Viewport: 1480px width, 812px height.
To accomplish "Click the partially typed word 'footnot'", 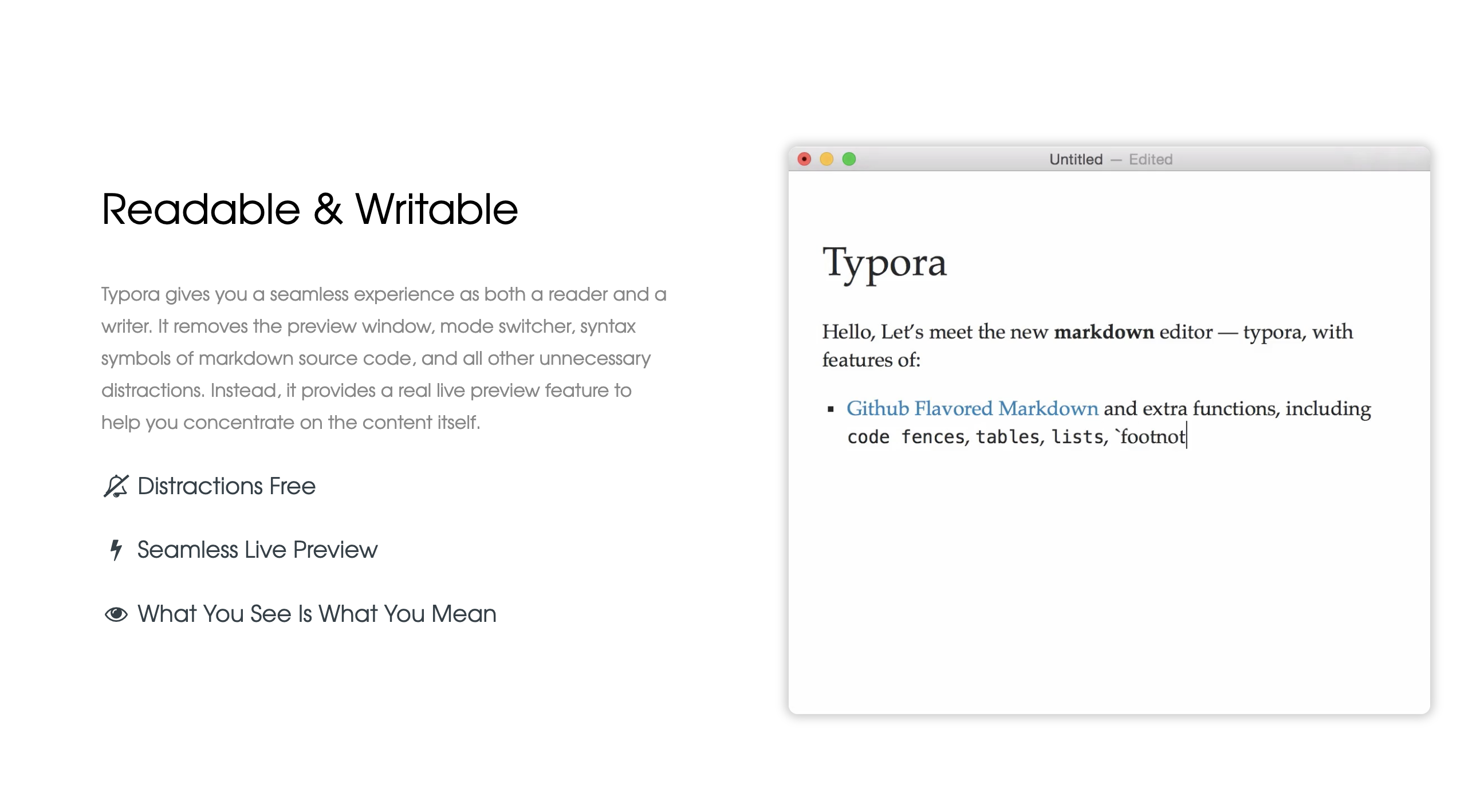I will 1152,437.
